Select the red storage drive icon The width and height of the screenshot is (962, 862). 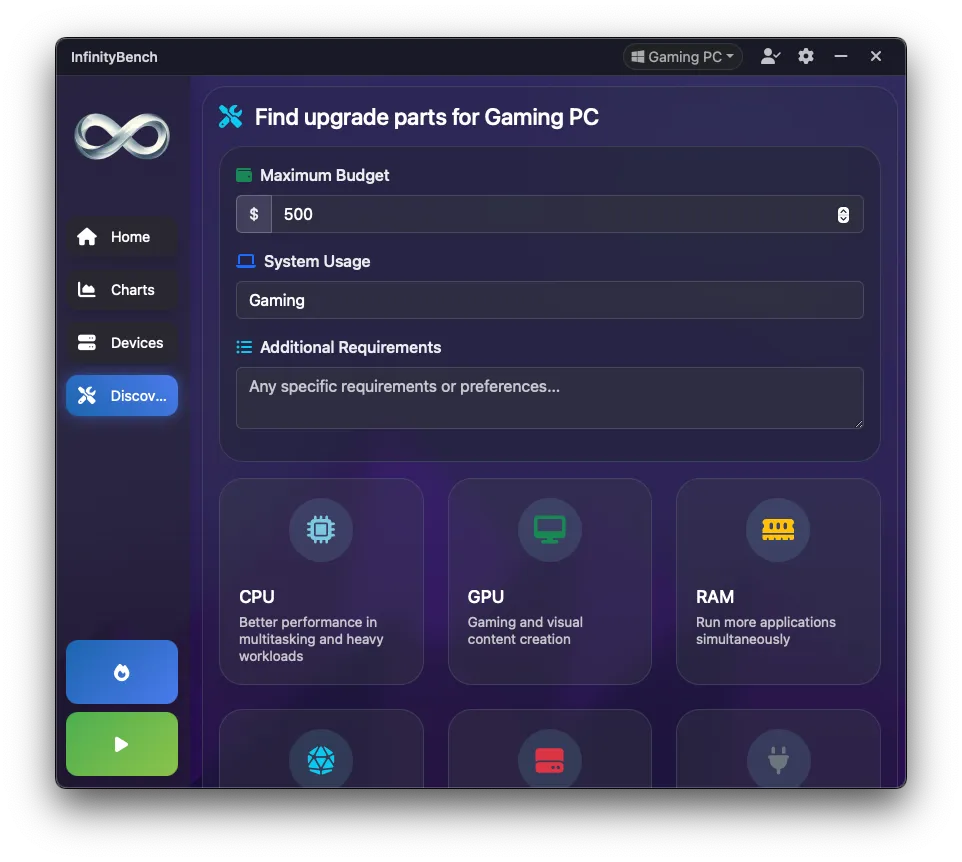click(x=549, y=760)
